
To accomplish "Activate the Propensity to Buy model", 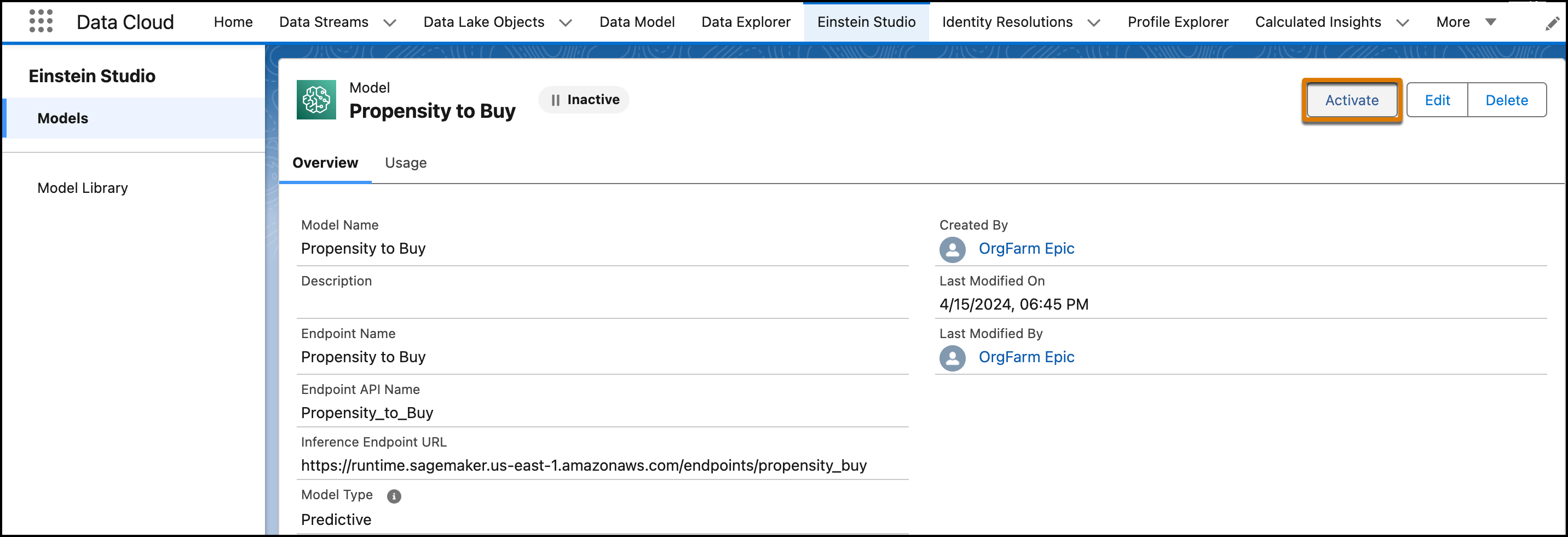I will pyautogui.click(x=1352, y=100).
